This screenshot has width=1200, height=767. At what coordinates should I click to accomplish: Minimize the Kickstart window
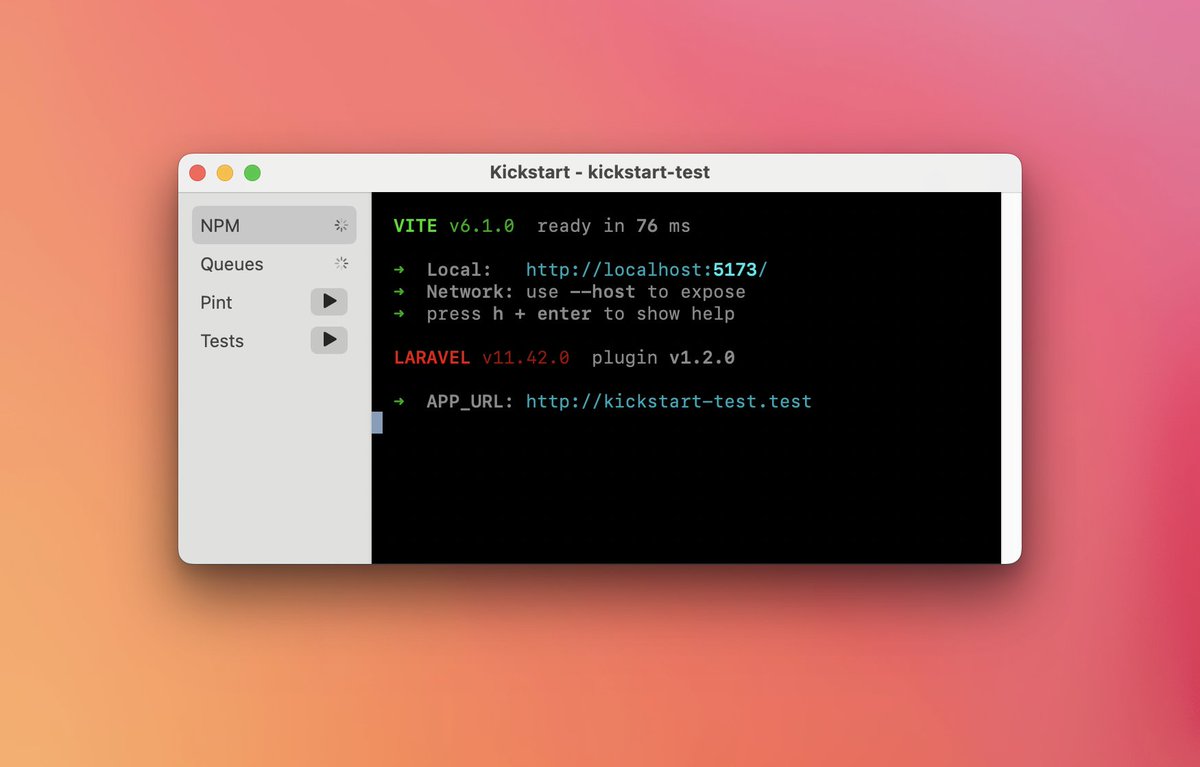[225, 172]
